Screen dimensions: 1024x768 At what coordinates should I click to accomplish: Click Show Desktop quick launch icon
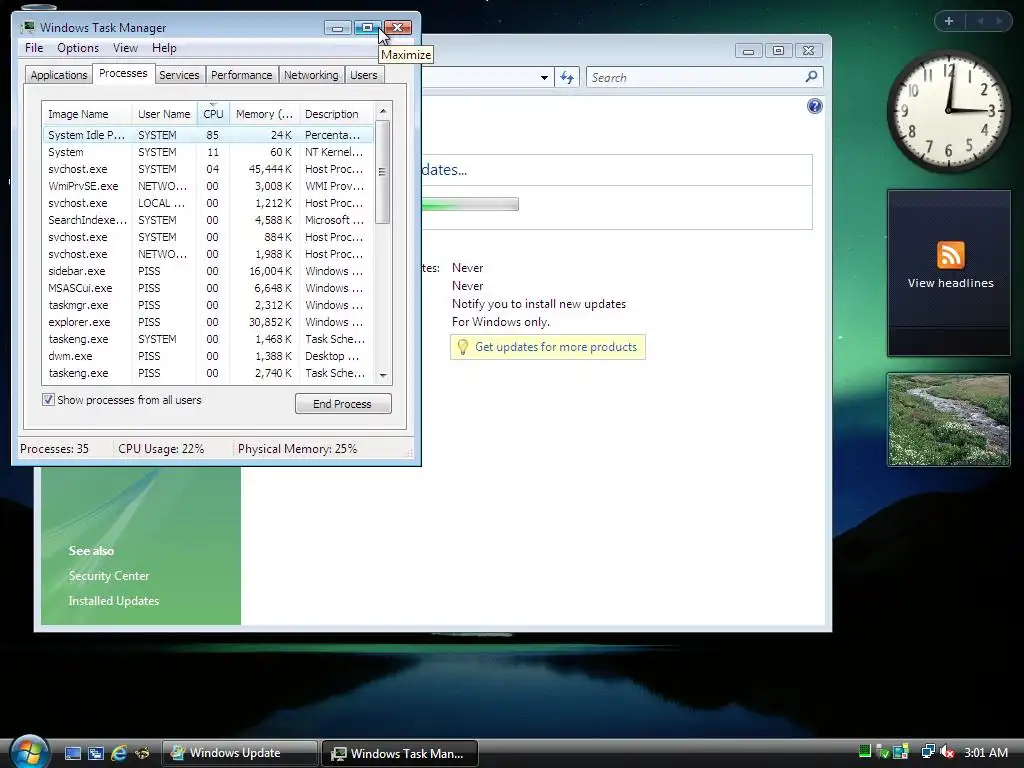[72, 753]
